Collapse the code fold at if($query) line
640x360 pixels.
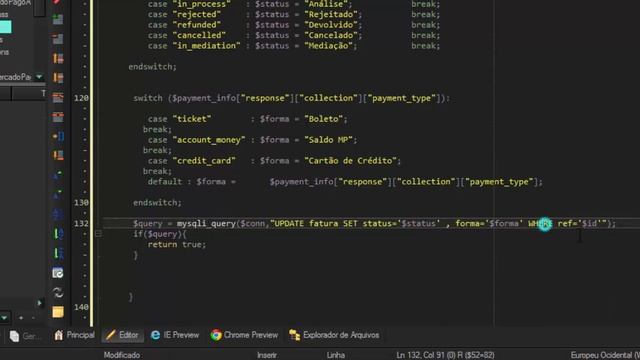click(98, 234)
